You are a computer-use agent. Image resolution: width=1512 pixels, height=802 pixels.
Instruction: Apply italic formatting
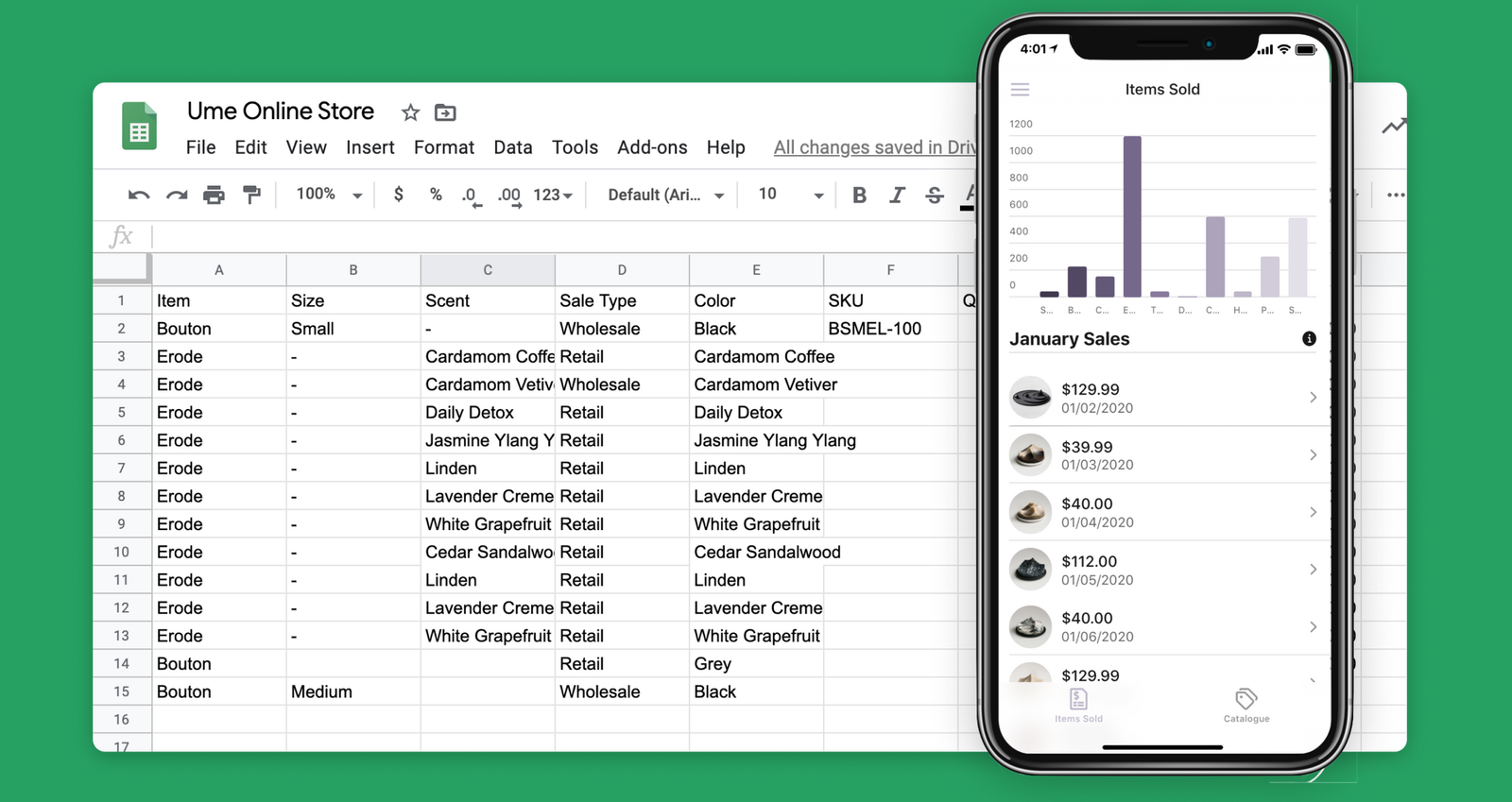pos(897,195)
